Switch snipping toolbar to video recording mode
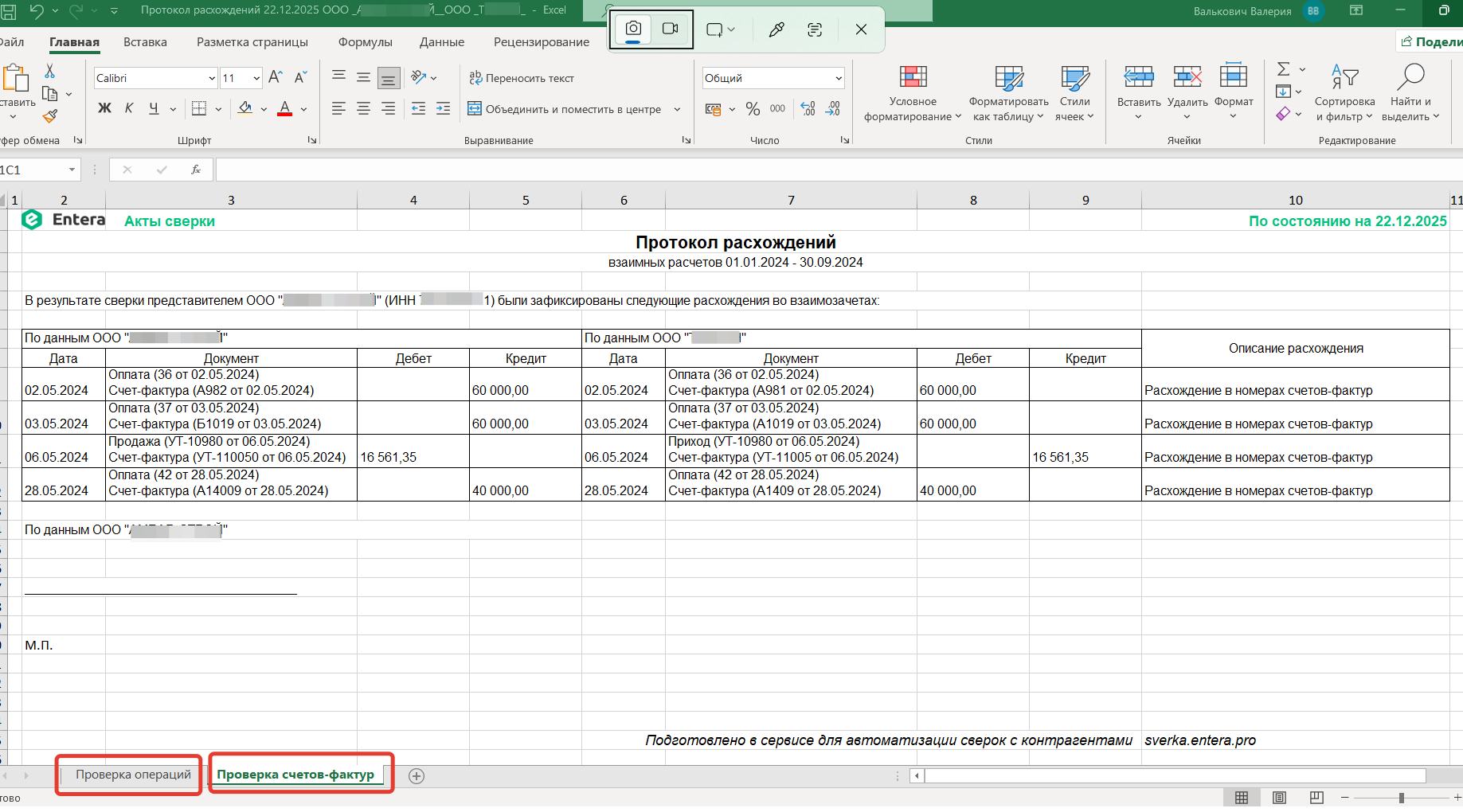This screenshot has height=812, width=1463. pos(671,29)
